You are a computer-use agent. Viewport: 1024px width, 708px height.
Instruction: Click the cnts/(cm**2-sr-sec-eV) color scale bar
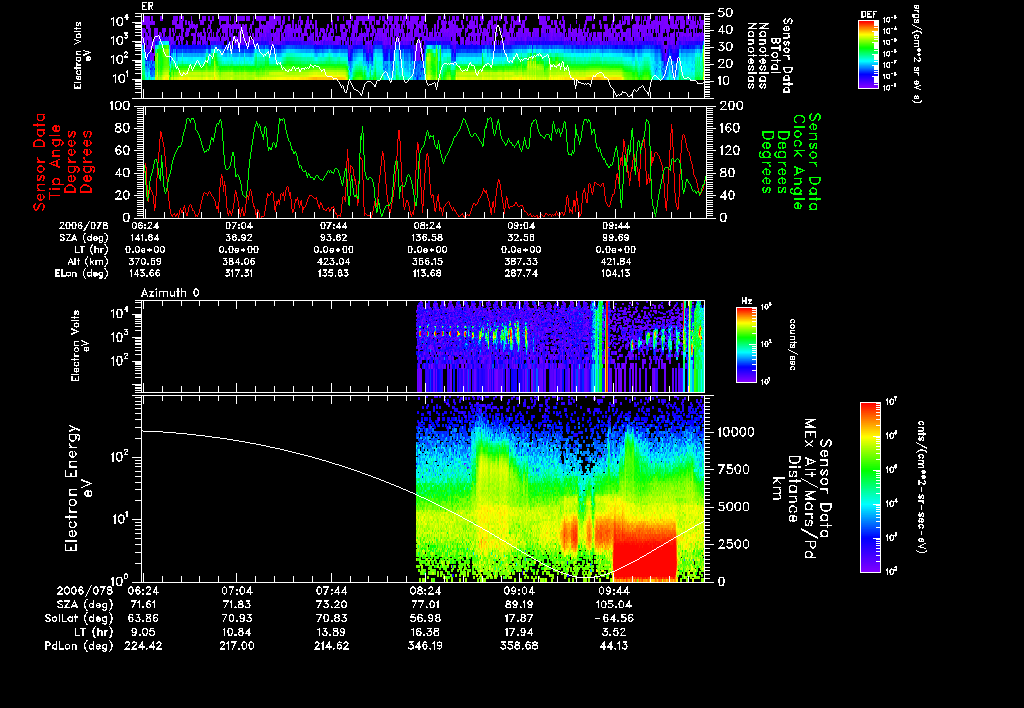coord(870,487)
